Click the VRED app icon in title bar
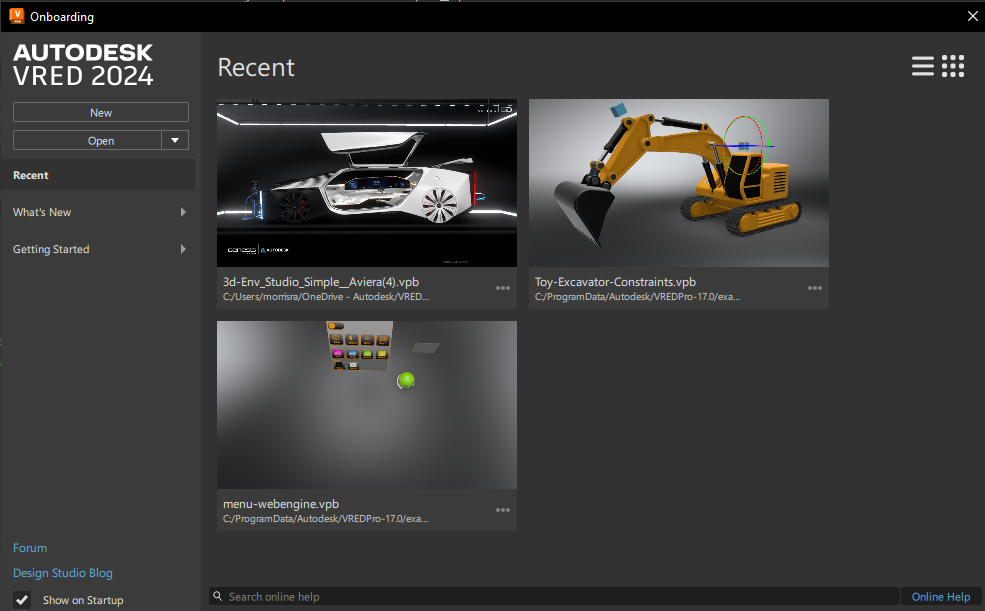 click(x=16, y=16)
